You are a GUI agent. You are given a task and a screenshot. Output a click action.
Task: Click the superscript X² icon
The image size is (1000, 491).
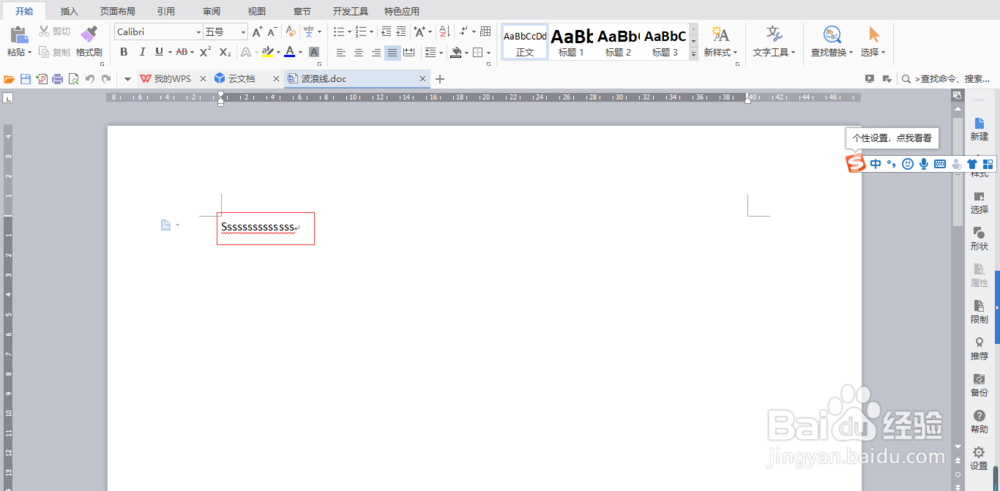205,52
